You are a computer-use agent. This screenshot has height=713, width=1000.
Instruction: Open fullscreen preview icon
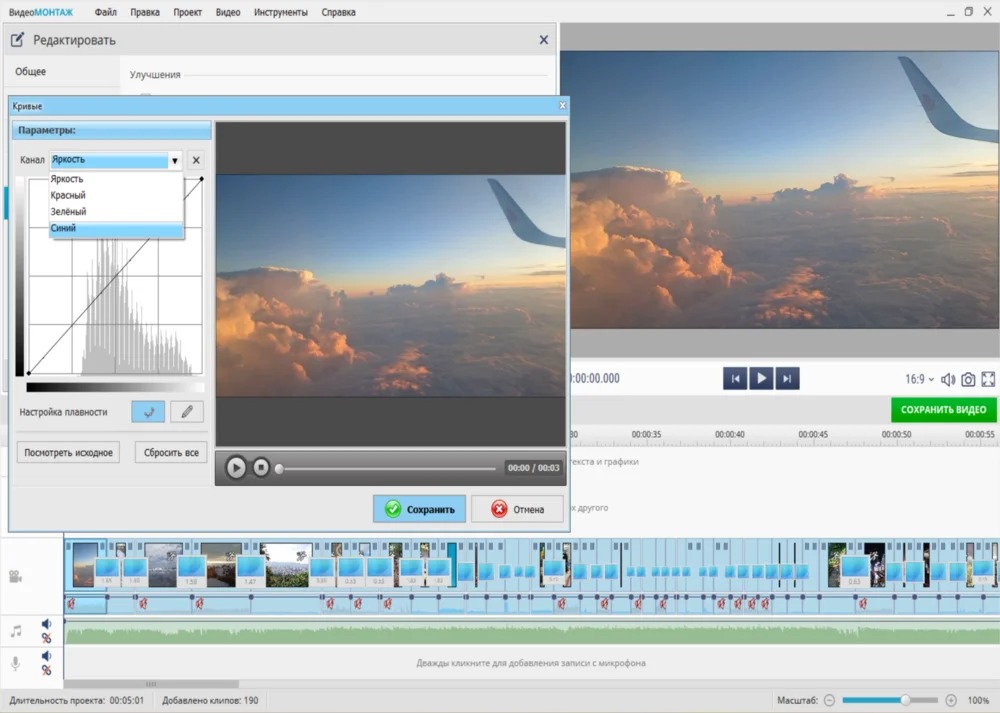pyautogui.click(x=988, y=379)
